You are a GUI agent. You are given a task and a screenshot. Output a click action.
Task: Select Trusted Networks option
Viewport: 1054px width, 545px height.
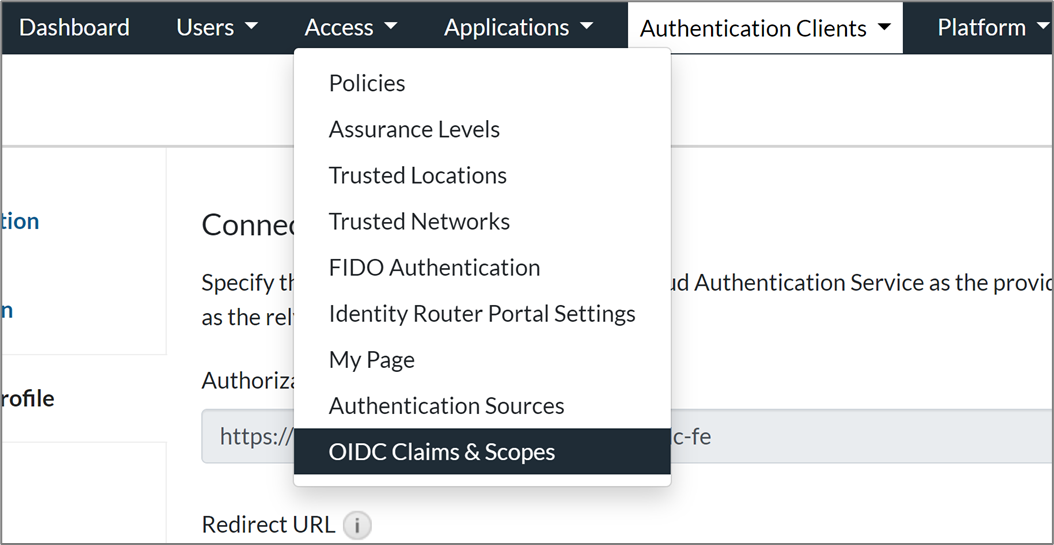click(419, 222)
